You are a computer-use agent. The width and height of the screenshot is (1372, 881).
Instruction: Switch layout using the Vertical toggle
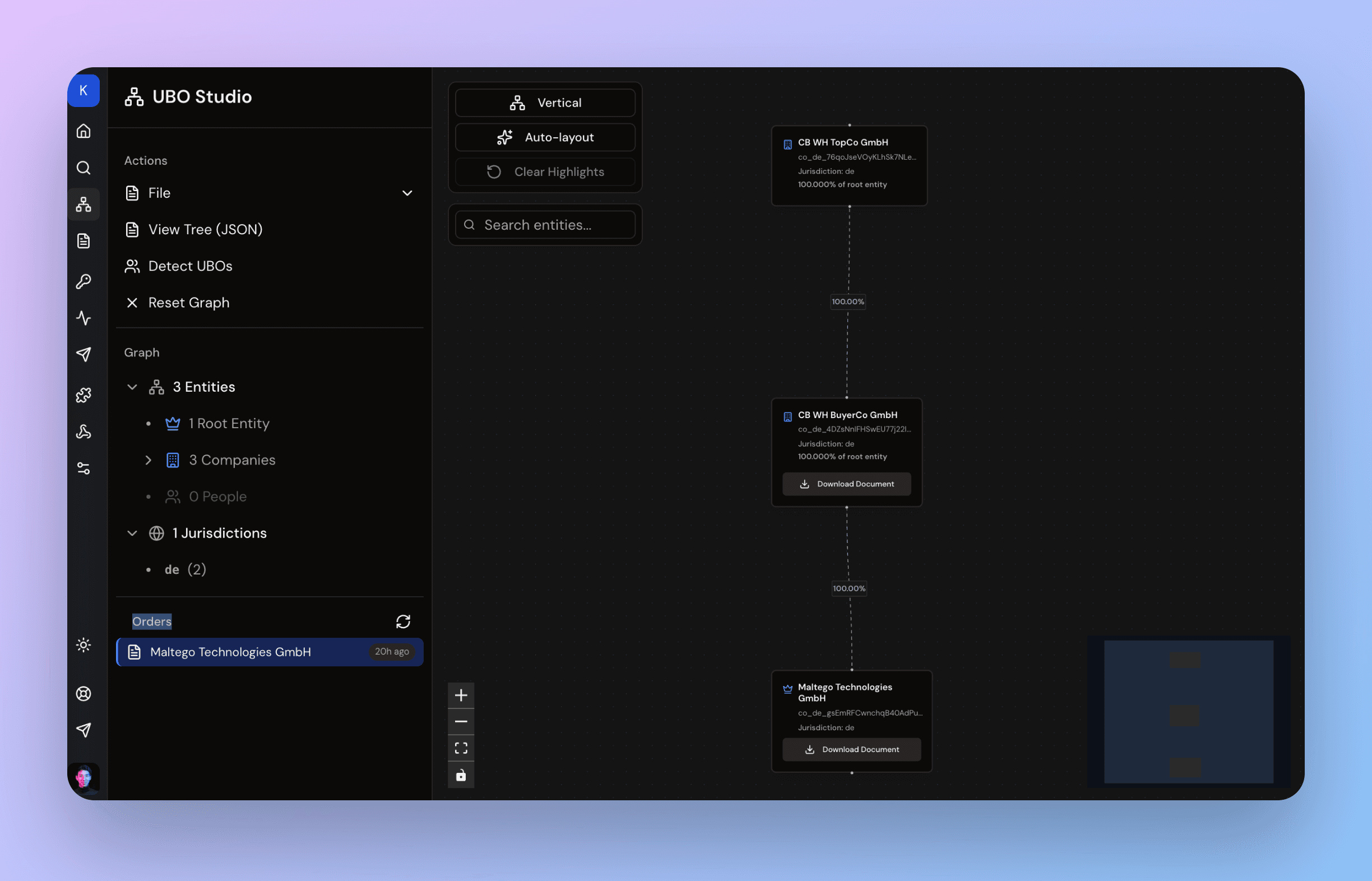tap(545, 103)
